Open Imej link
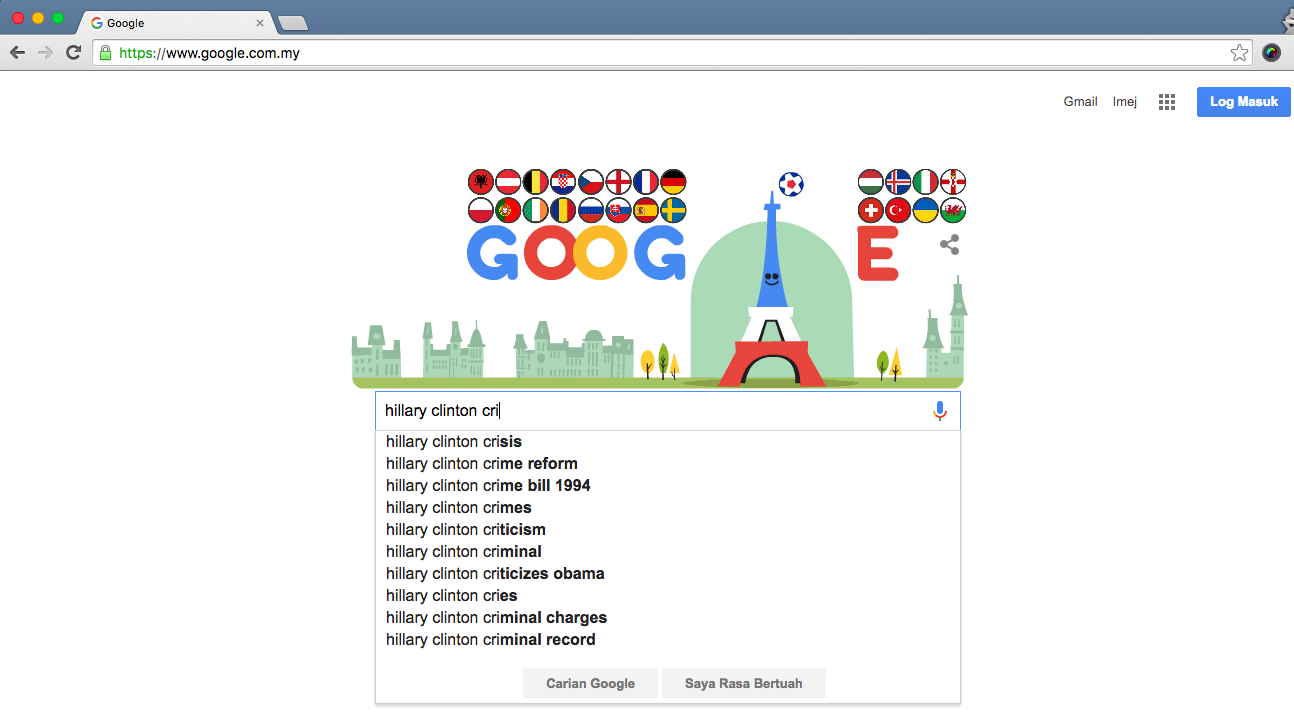Screen dimensions: 1294x714 (1125, 102)
